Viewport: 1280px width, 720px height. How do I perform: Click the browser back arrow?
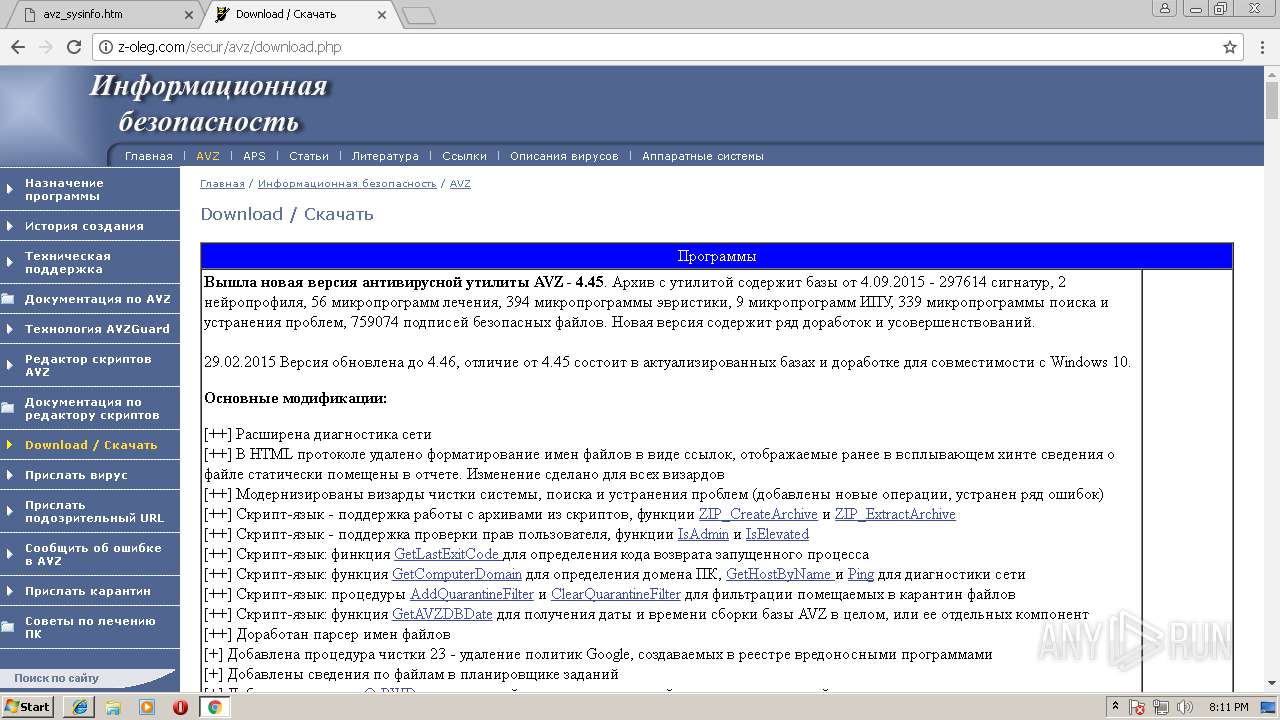point(18,47)
